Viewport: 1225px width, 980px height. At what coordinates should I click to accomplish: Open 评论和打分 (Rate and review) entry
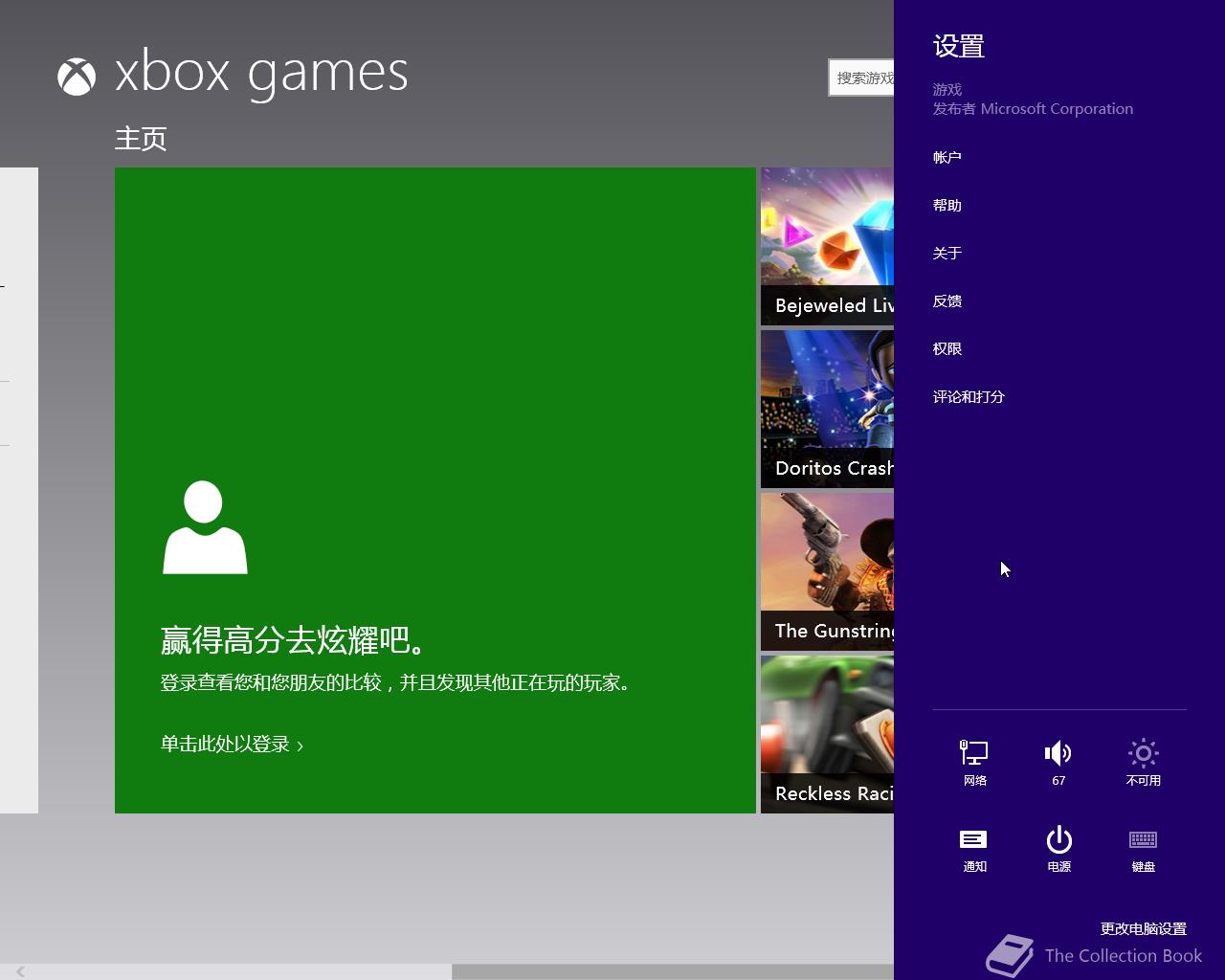(x=969, y=396)
